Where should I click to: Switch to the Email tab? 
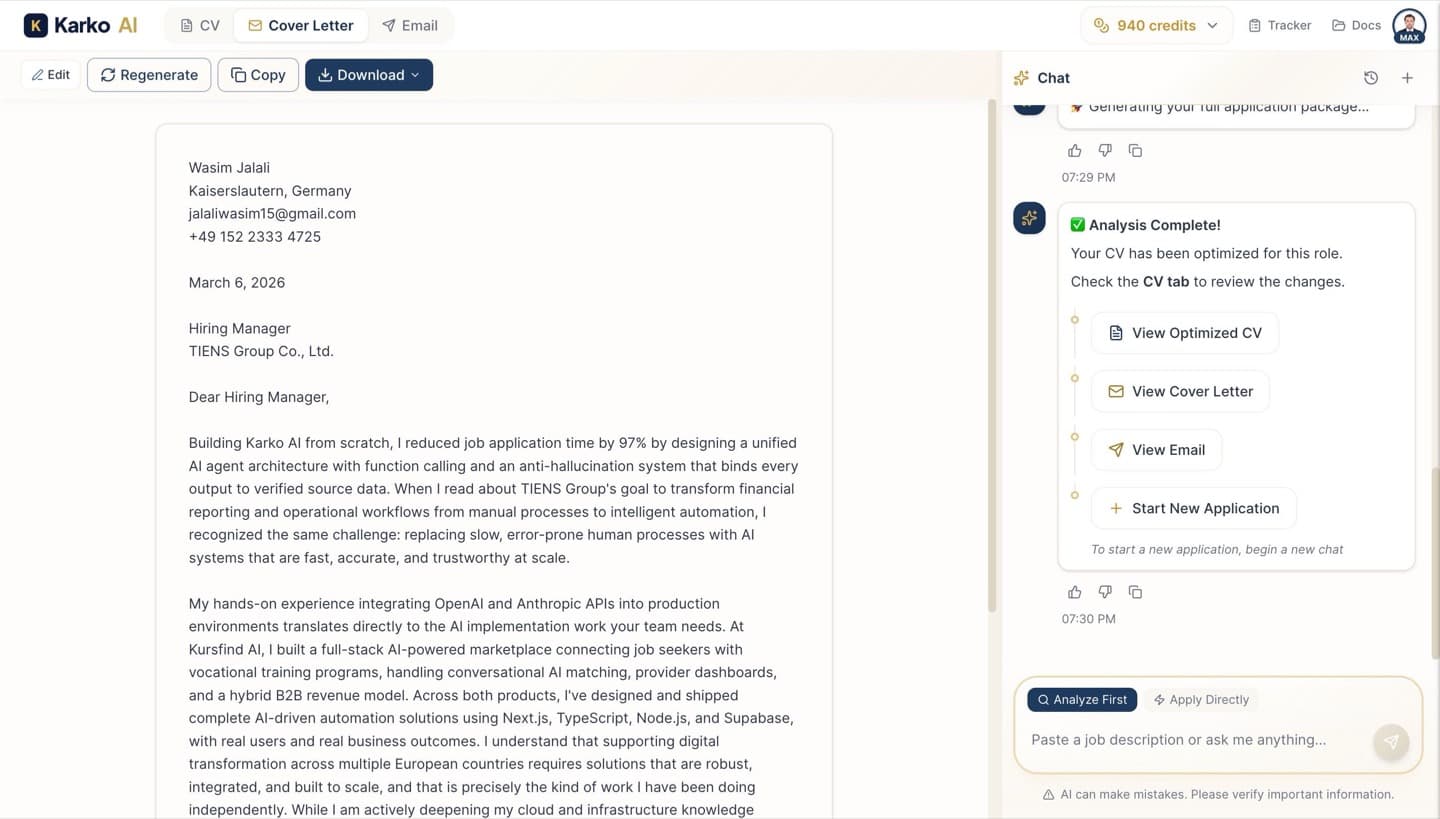[410, 25]
